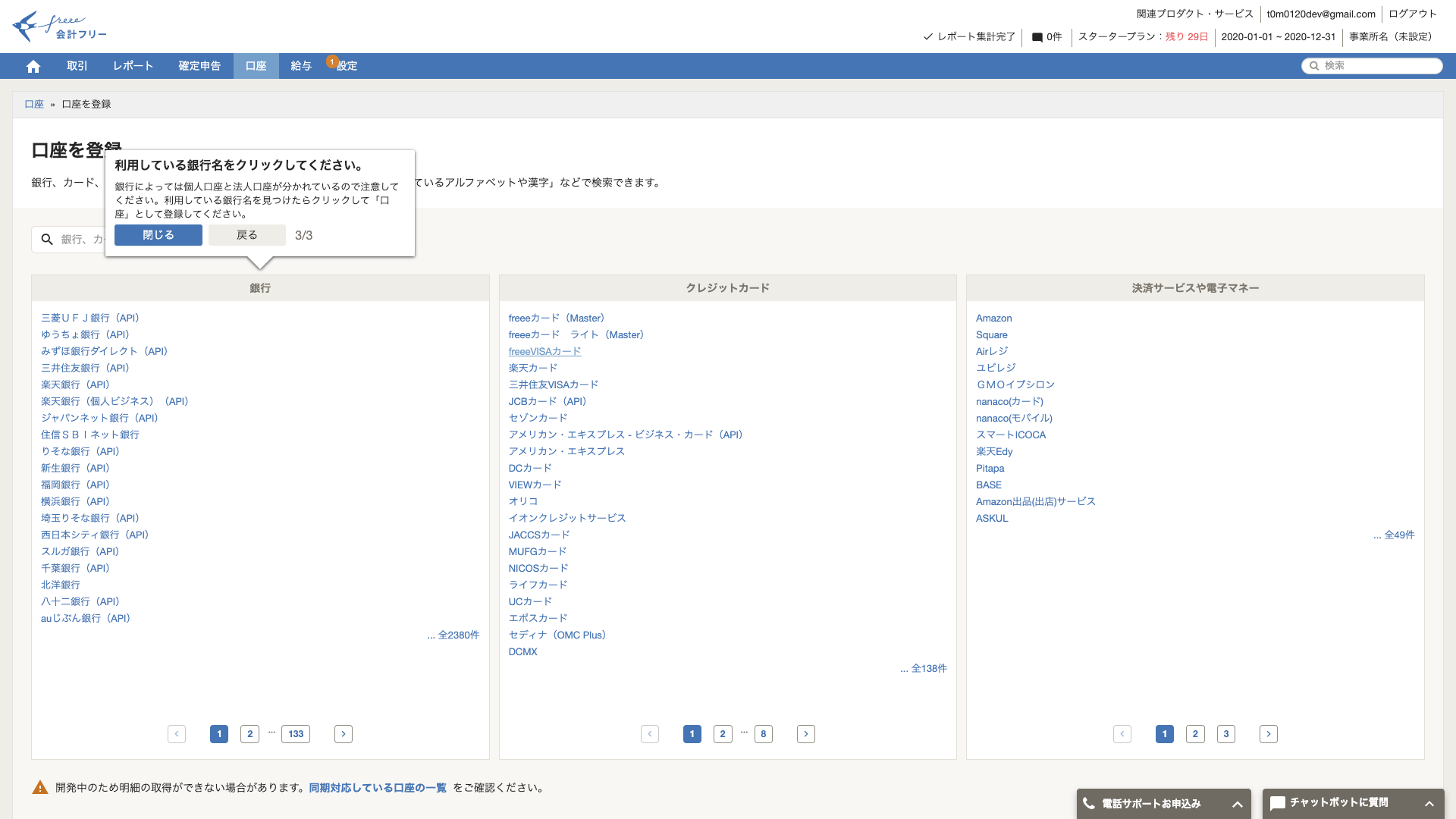Open page 133 of 銀行 list

tap(296, 734)
